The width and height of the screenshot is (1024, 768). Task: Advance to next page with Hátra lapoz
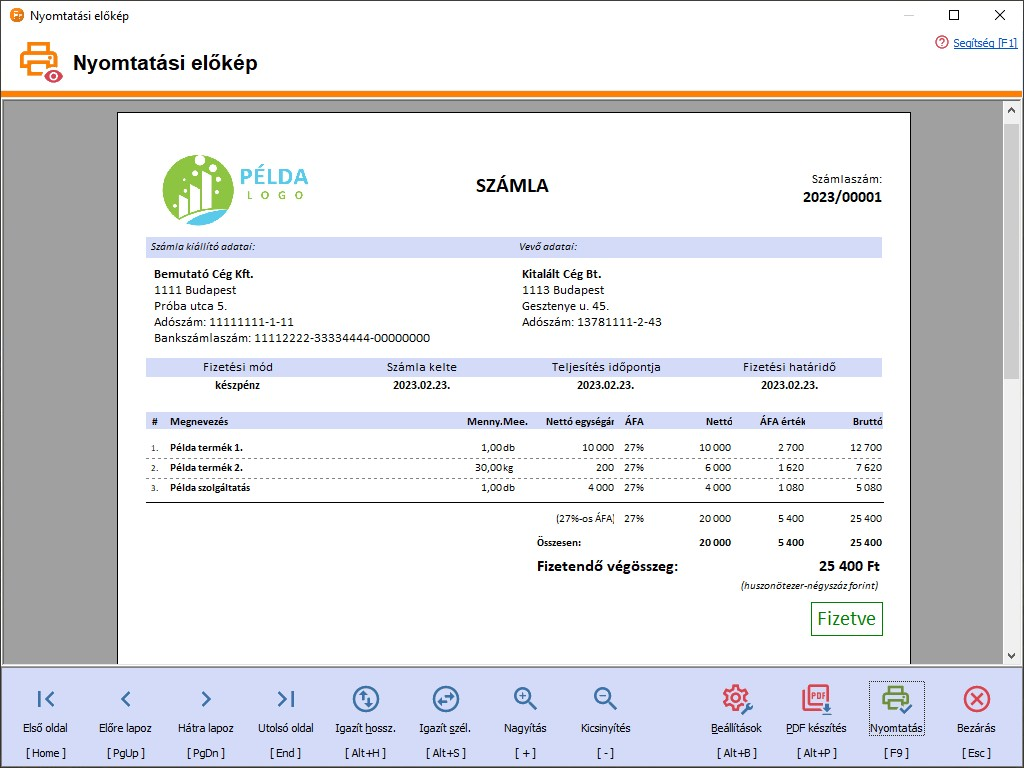205,699
